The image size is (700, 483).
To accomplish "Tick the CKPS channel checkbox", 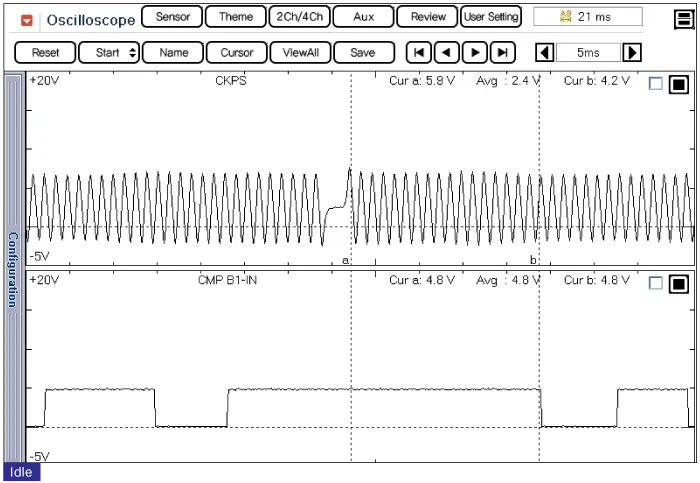I will coord(656,85).
